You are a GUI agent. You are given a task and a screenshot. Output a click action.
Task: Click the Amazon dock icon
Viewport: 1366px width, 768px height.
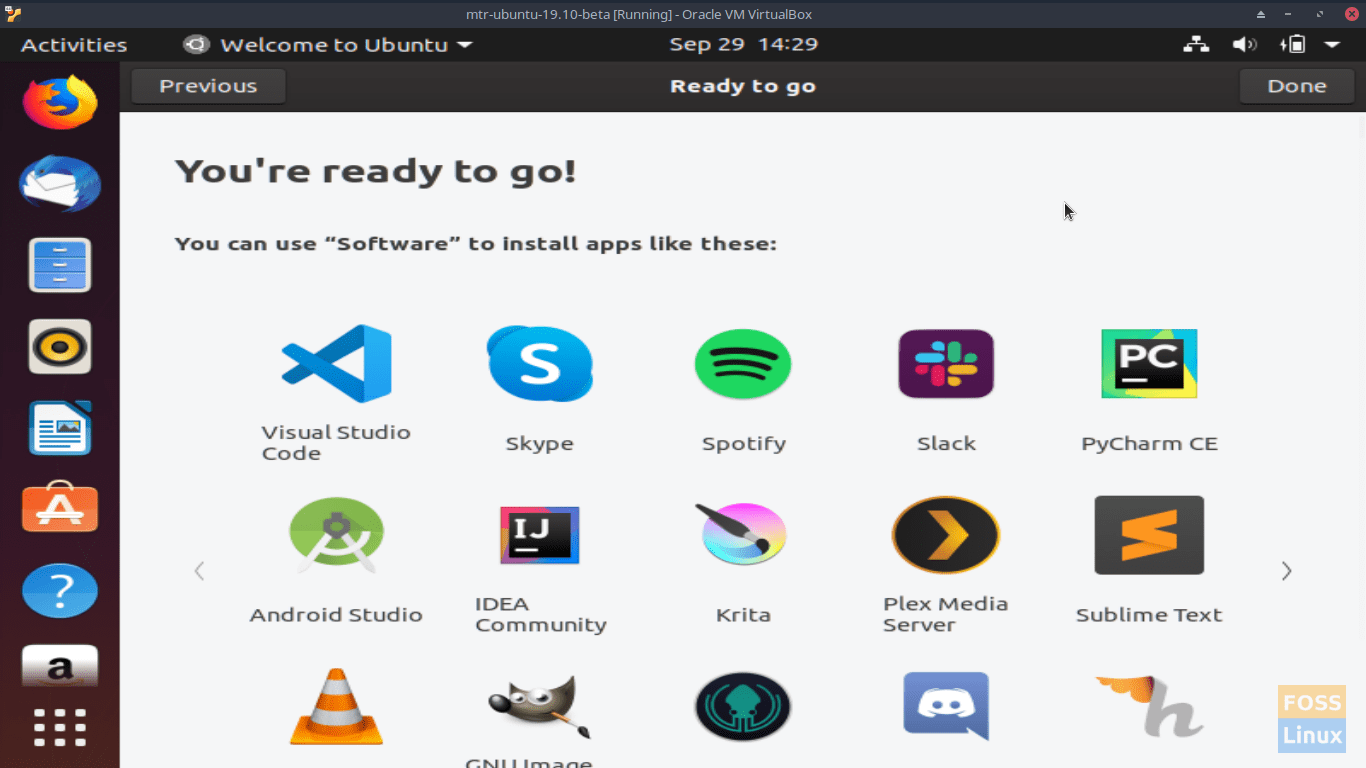(60, 667)
